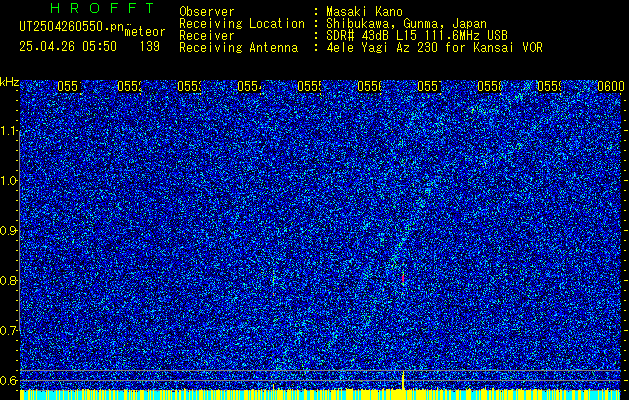Click the 0552 time marker

(130, 86)
